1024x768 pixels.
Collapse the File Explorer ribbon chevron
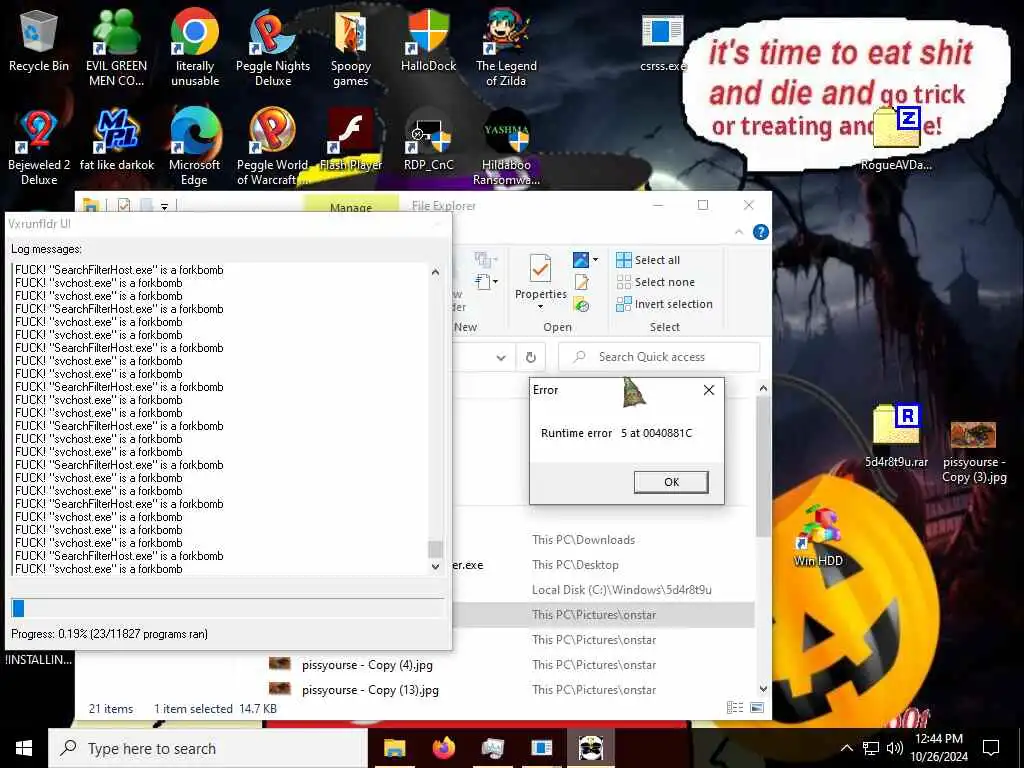tap(739, 232)
